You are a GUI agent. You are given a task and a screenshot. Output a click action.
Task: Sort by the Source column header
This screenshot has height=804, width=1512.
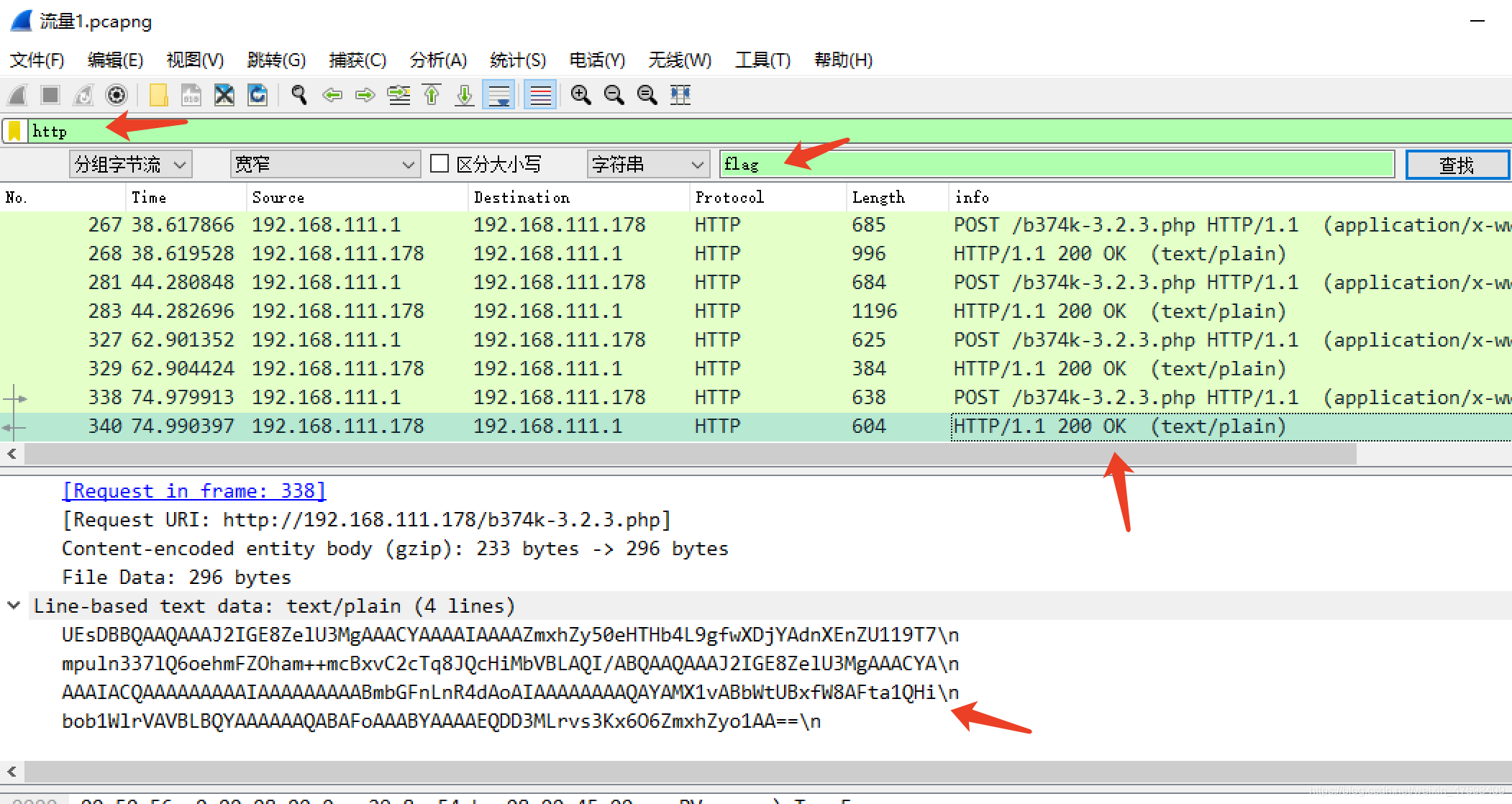click(x=357, y=197)
